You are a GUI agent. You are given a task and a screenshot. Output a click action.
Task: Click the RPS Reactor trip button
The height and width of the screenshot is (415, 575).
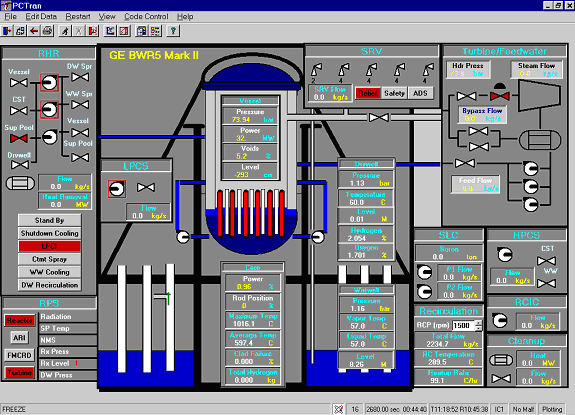pyautogui.click(x=19, y=320)
